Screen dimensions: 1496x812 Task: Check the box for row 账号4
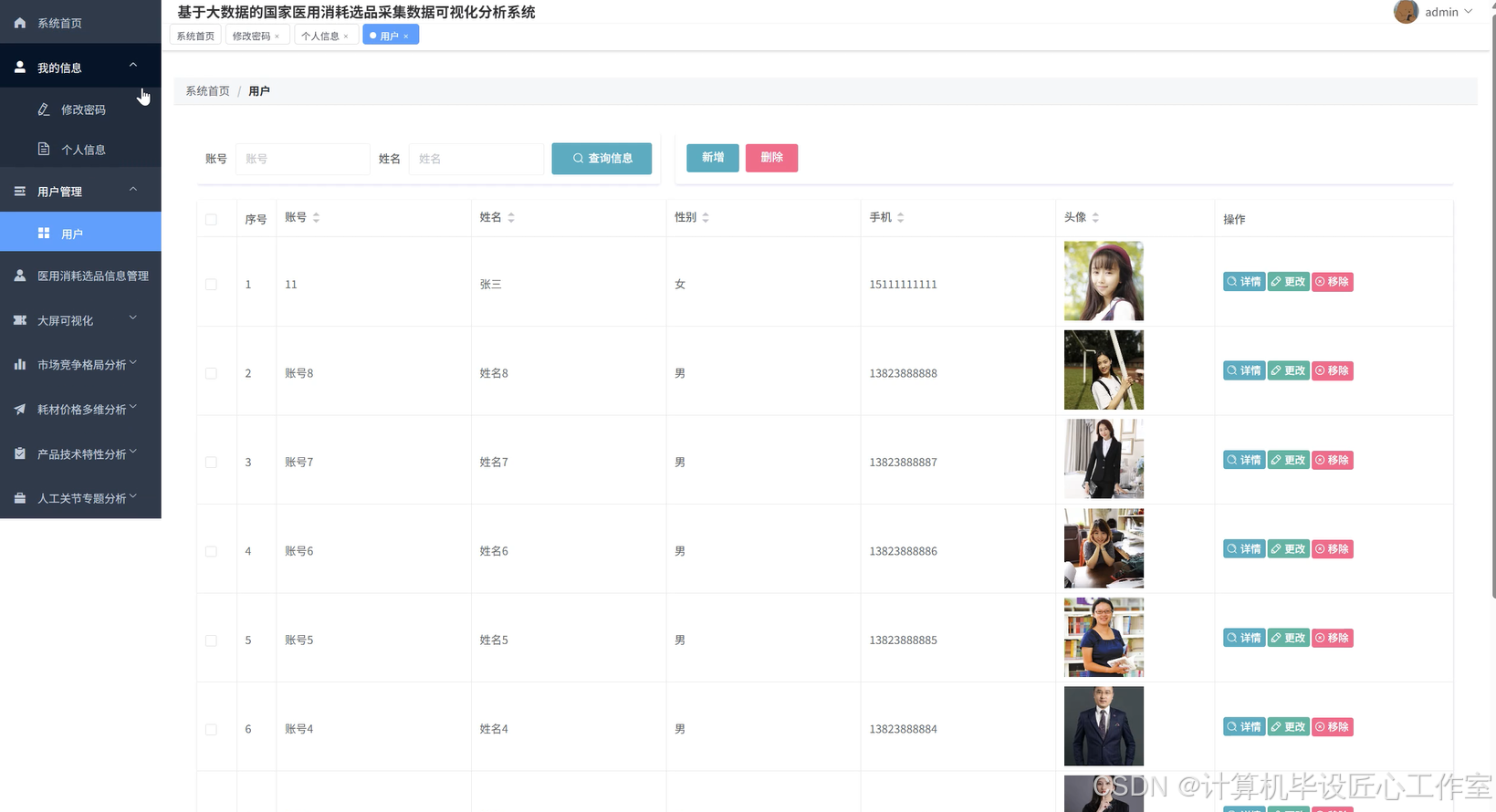tap(211, 729)
